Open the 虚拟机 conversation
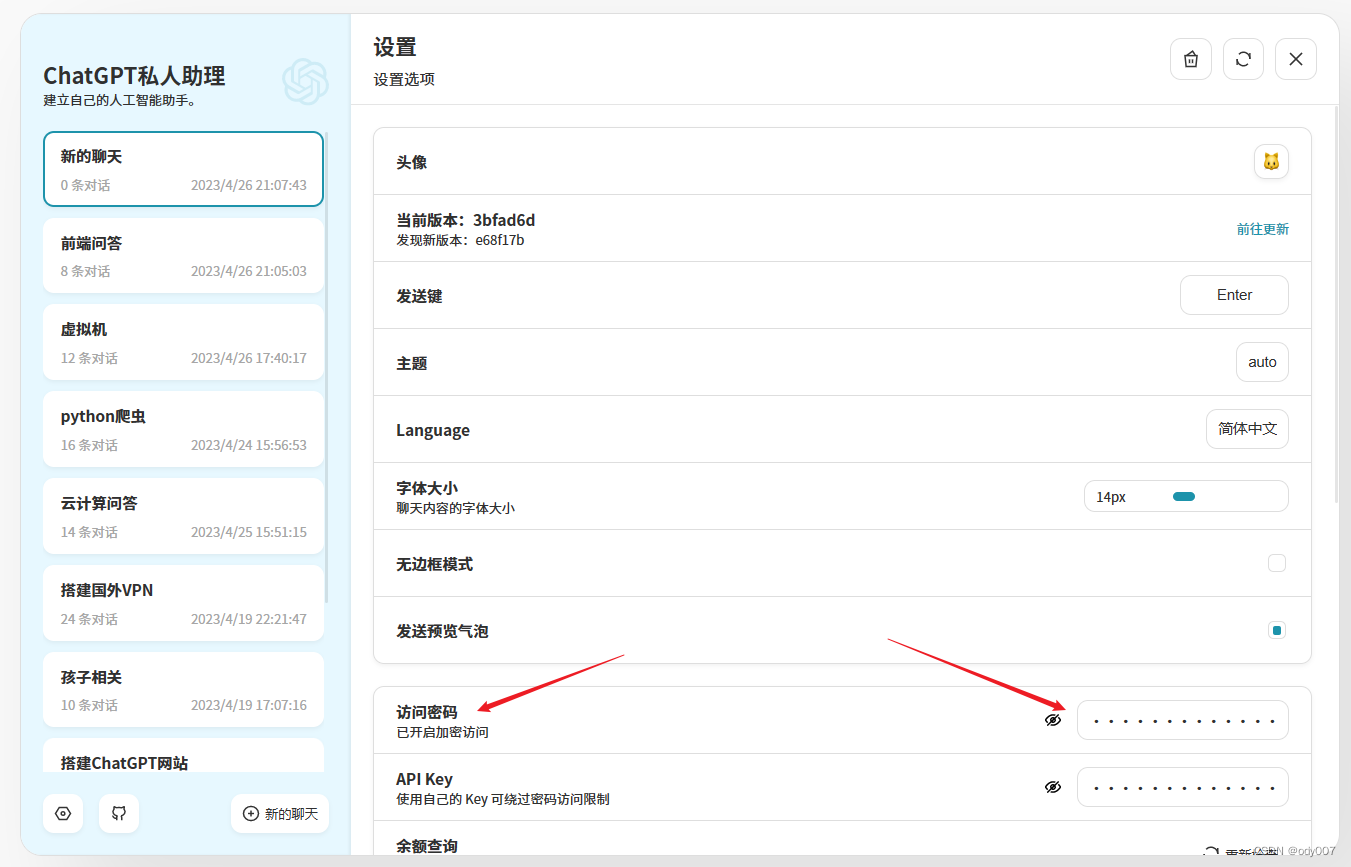This screenshot has height=867, width=1351. 183,342
